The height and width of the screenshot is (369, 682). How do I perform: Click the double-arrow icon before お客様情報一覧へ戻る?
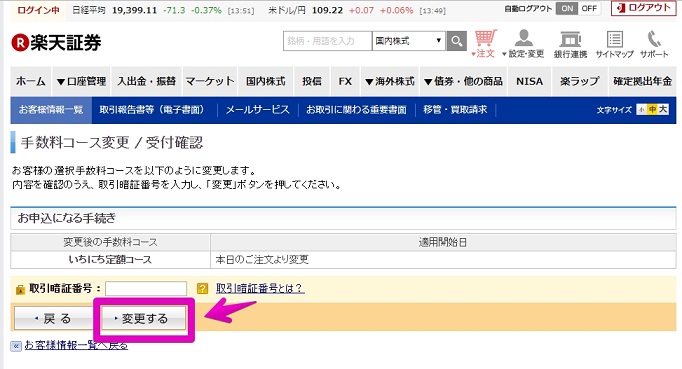pyautogui.click(x=16, y=346)
